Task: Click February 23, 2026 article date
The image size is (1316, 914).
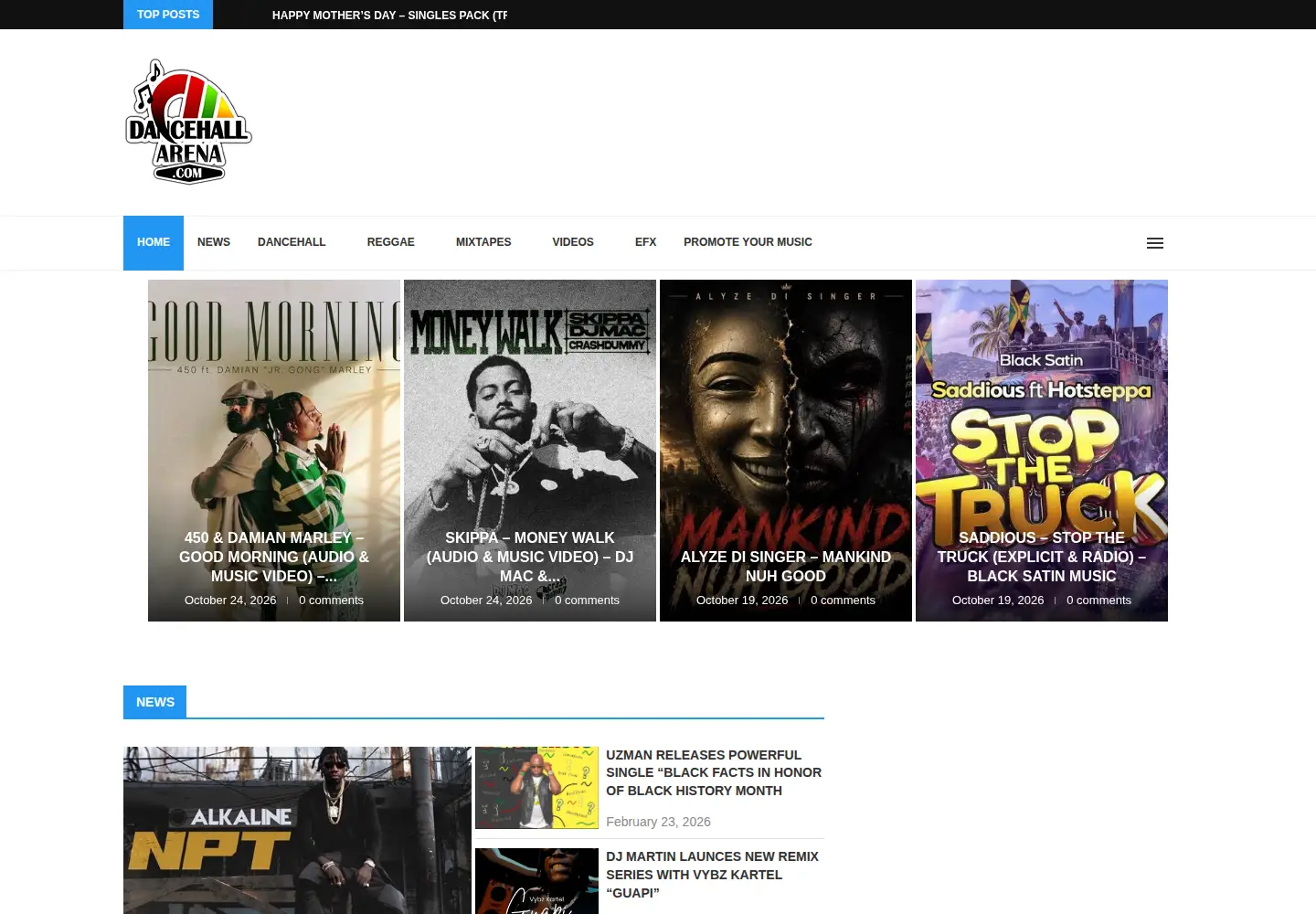Action: (658, 822)
